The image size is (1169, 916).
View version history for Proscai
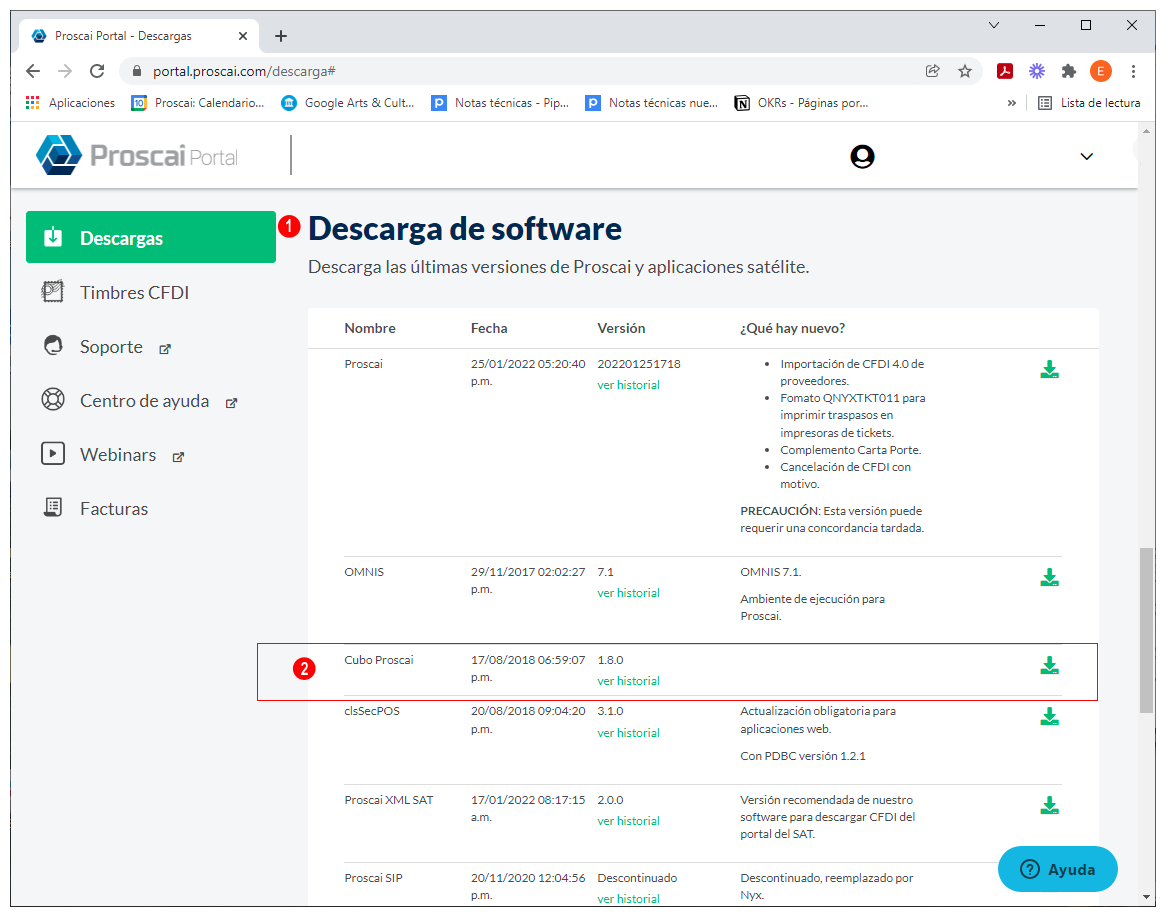click(x=628, y=385)
